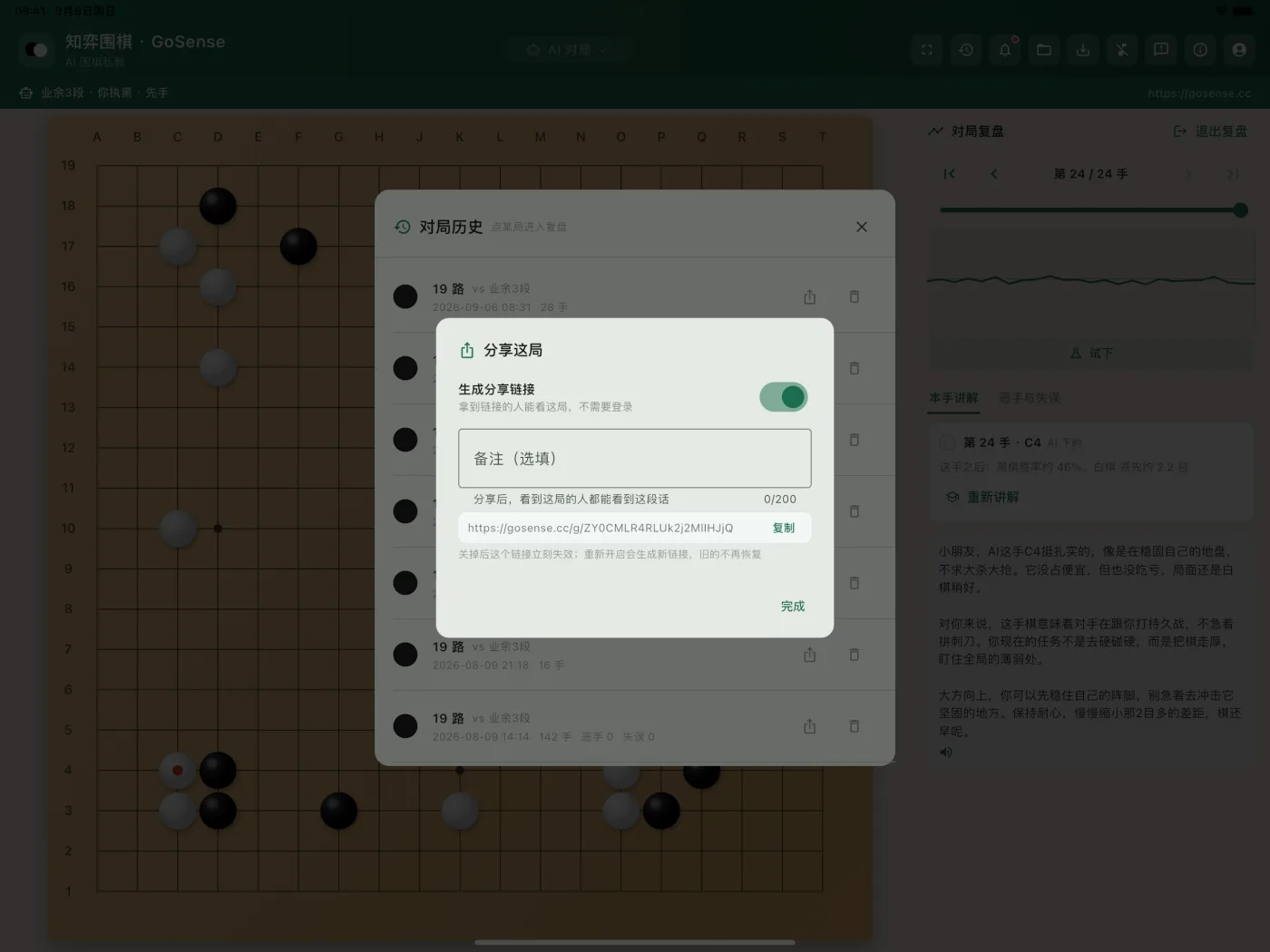Copy the gosense share link
The width and height of the screenshot is (1270, 952).
pyautogui.click(x=783, y=528)
